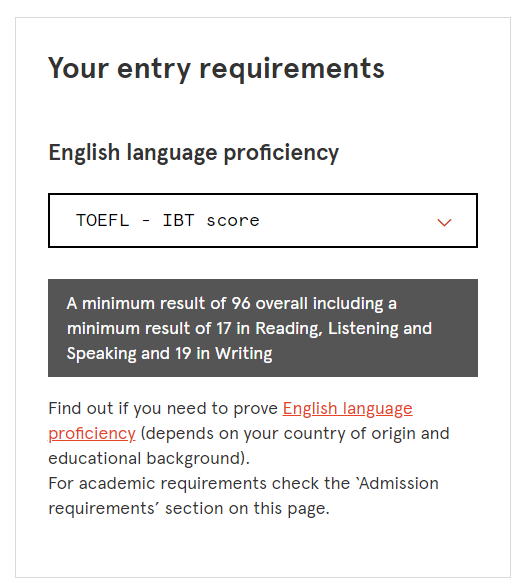Open the TOEFL - IBT score dropdown
The image size is (524, 578).
(x=263, y=220)
